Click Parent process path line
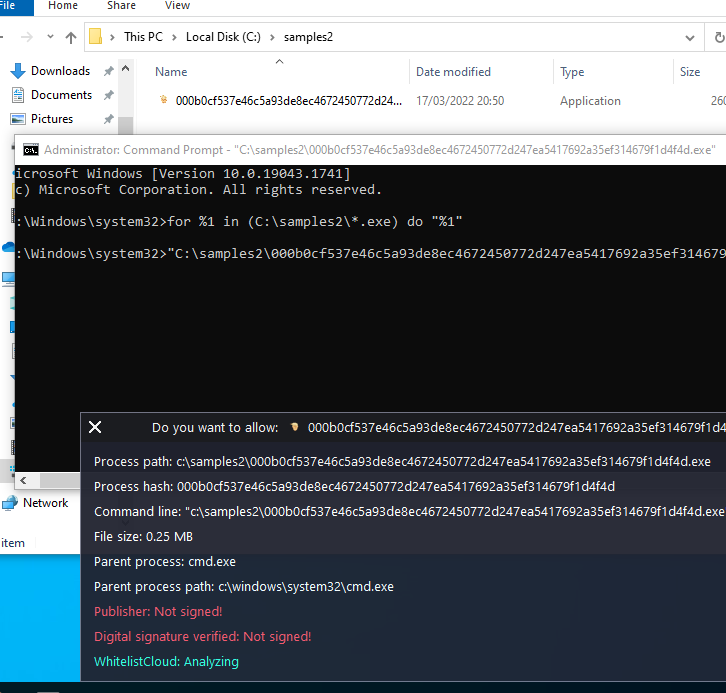 (x=244, y=587)
